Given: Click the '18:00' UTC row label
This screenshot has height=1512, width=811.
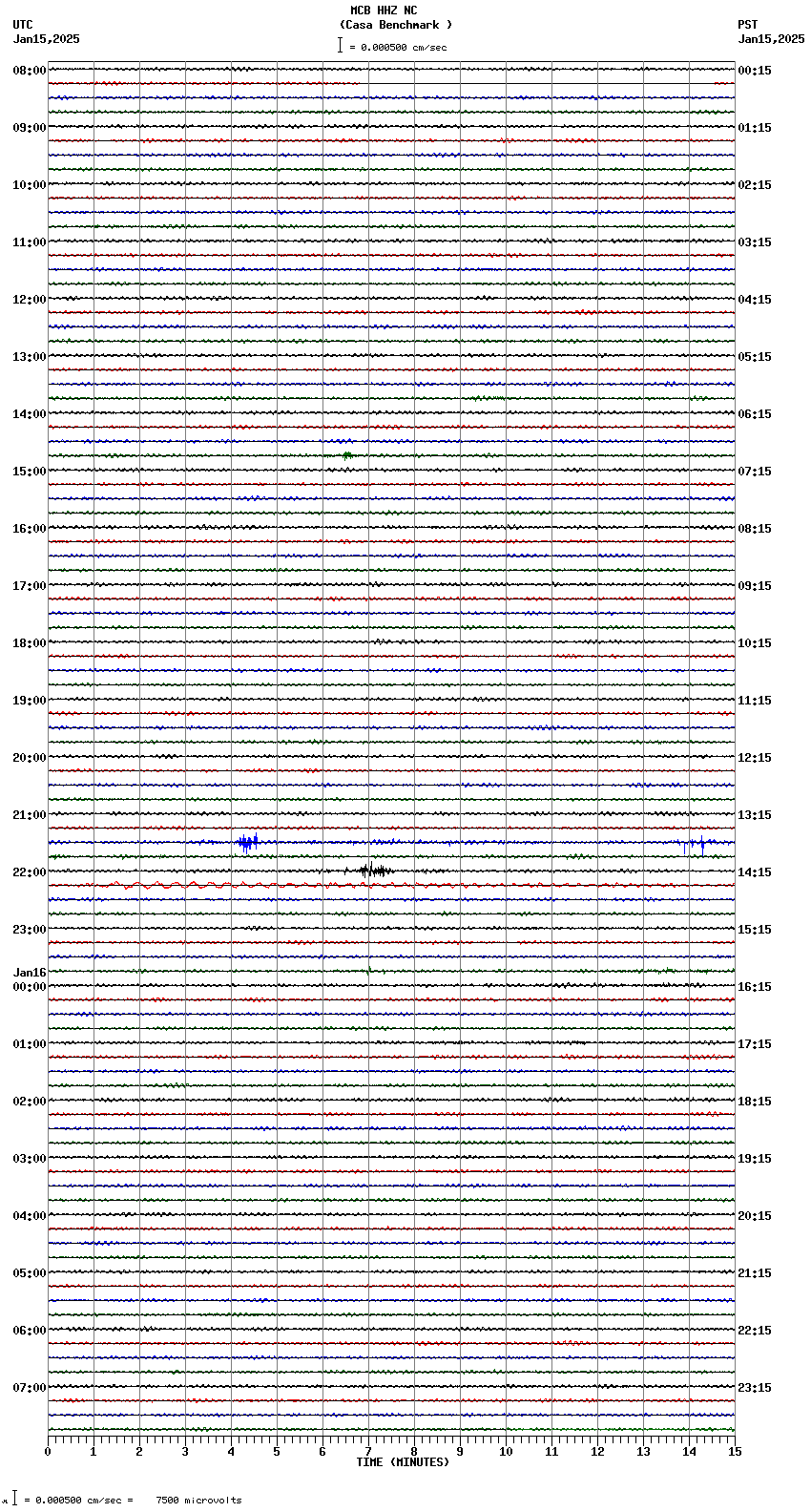Looking at the screenshot, I should 30,643.
